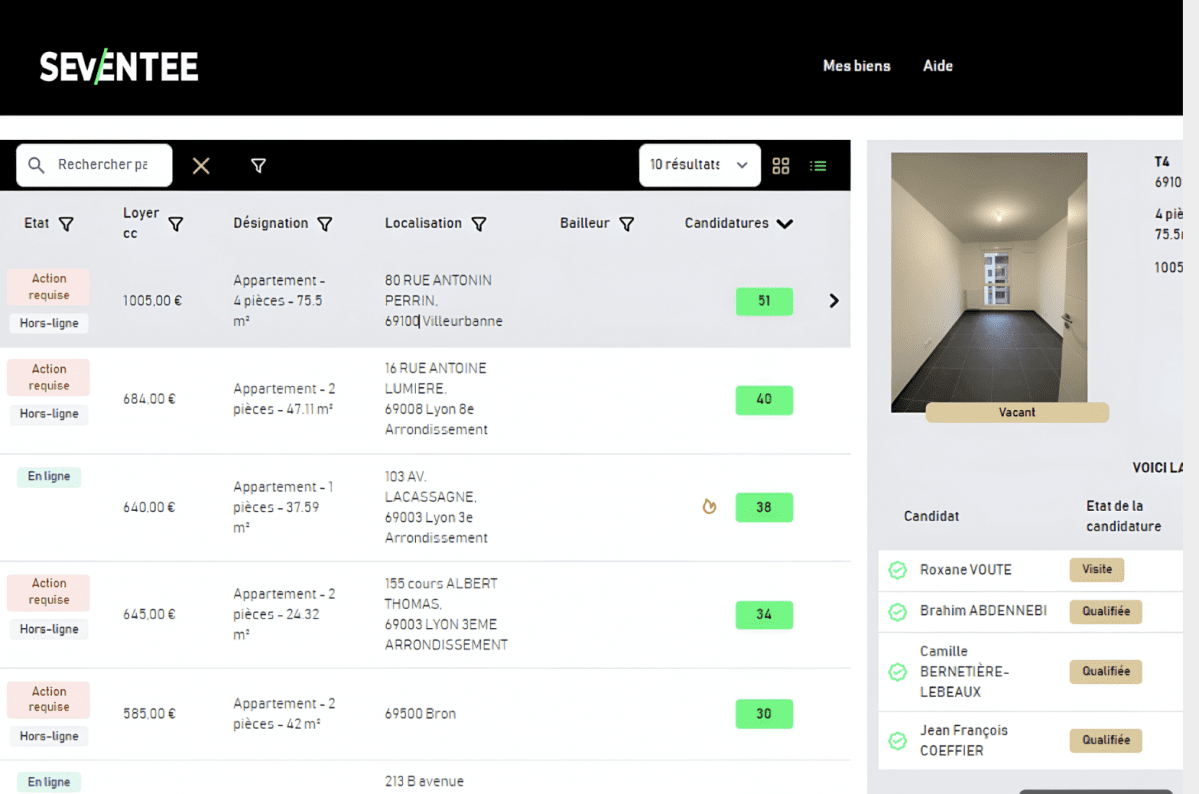Filter by Etat column funnel icon
The height and width of the screenshot is (794, 1199).
click(66, 224)
